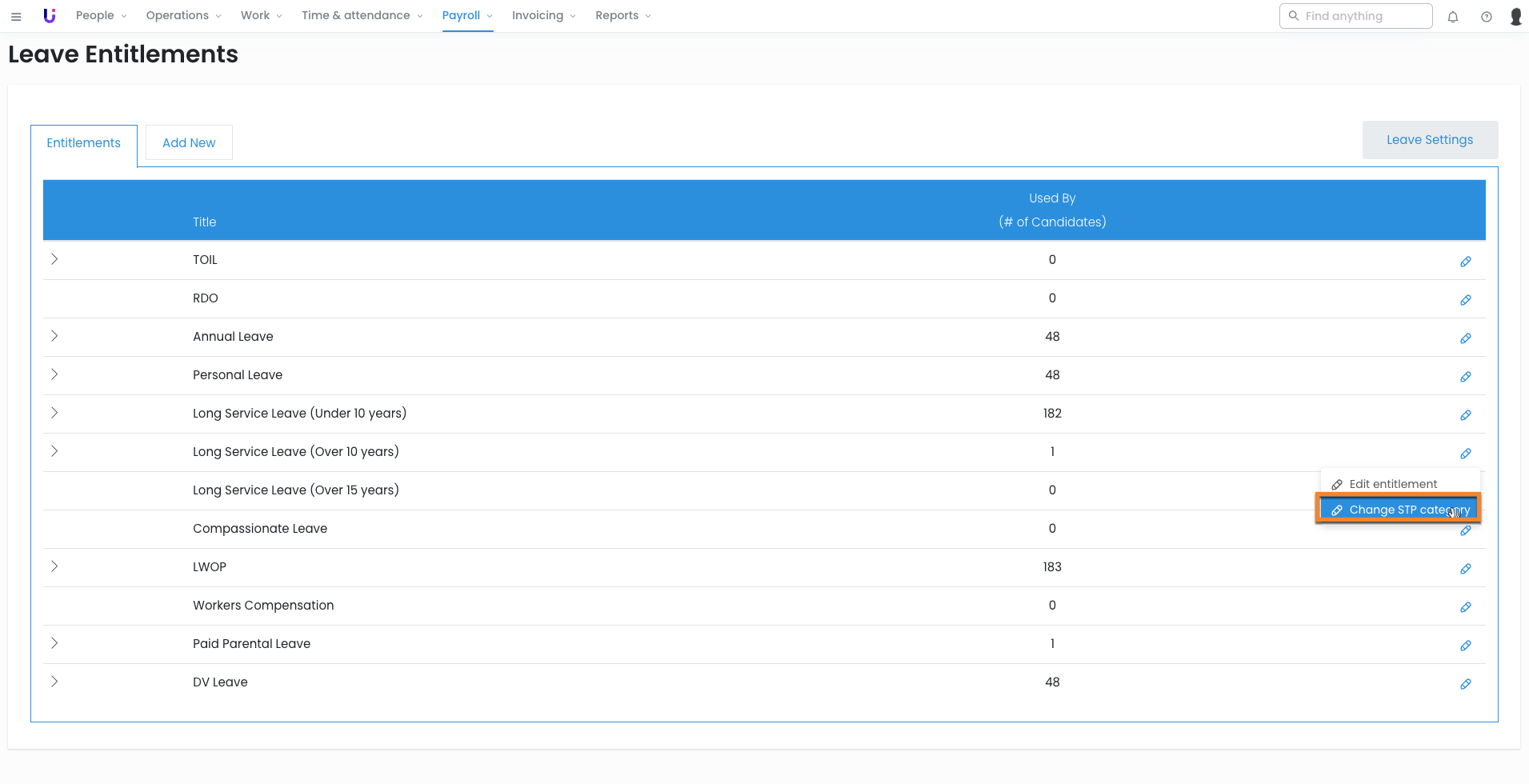Expand the Paid Parental Leave row

tap(54, 643)
